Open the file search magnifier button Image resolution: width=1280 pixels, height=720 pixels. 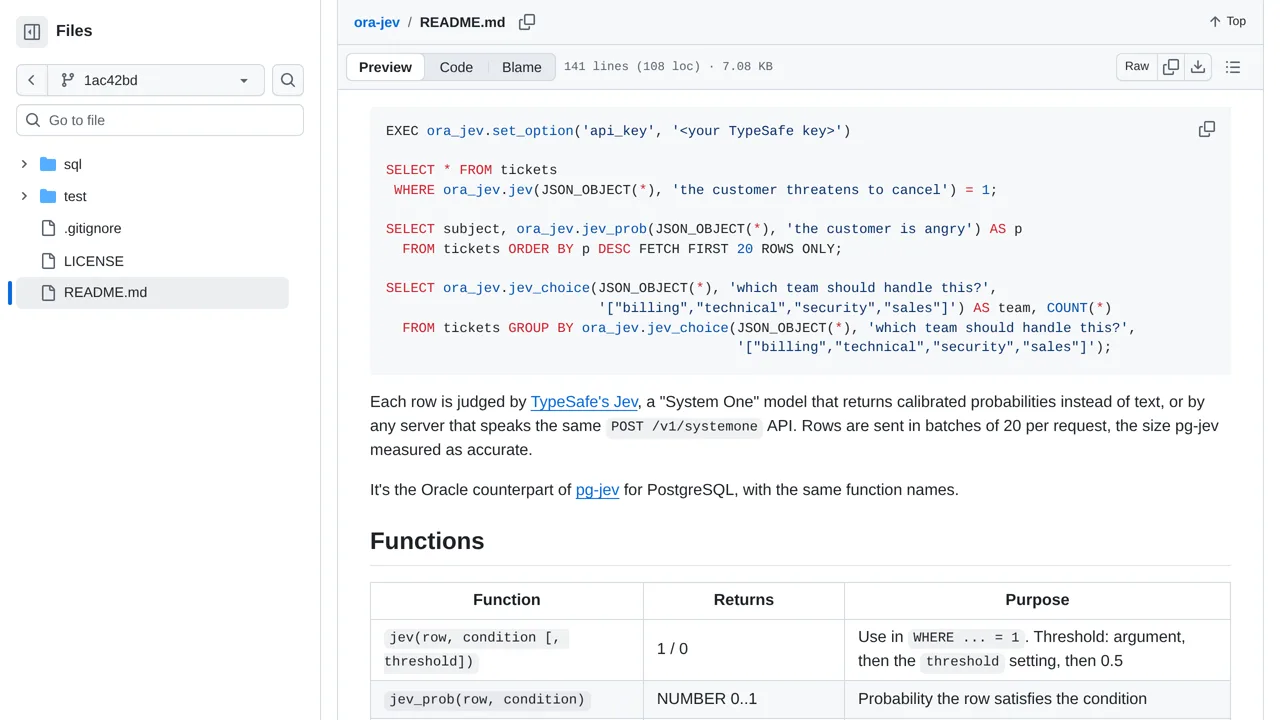tap(288, 80)
